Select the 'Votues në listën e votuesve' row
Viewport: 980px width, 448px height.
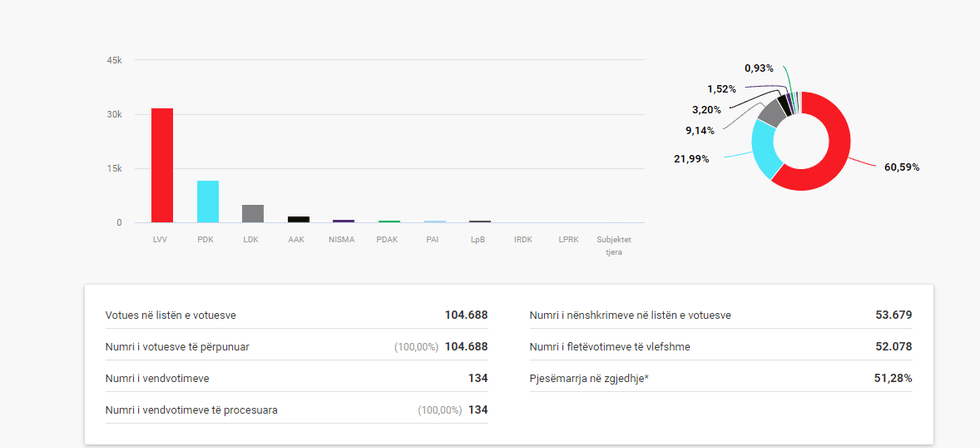[x=296, y=315]
